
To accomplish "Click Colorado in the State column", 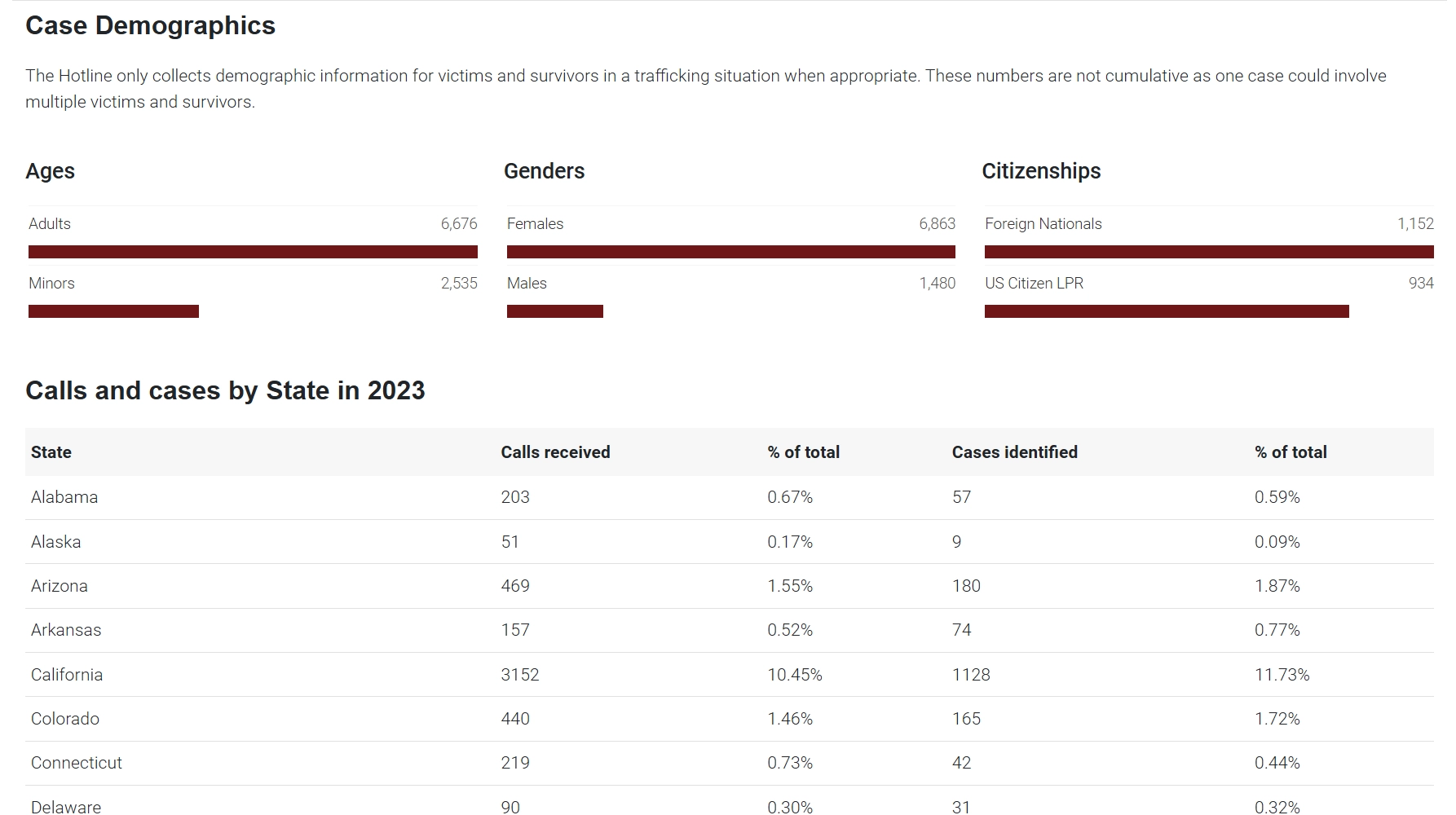I will (65, 719).
